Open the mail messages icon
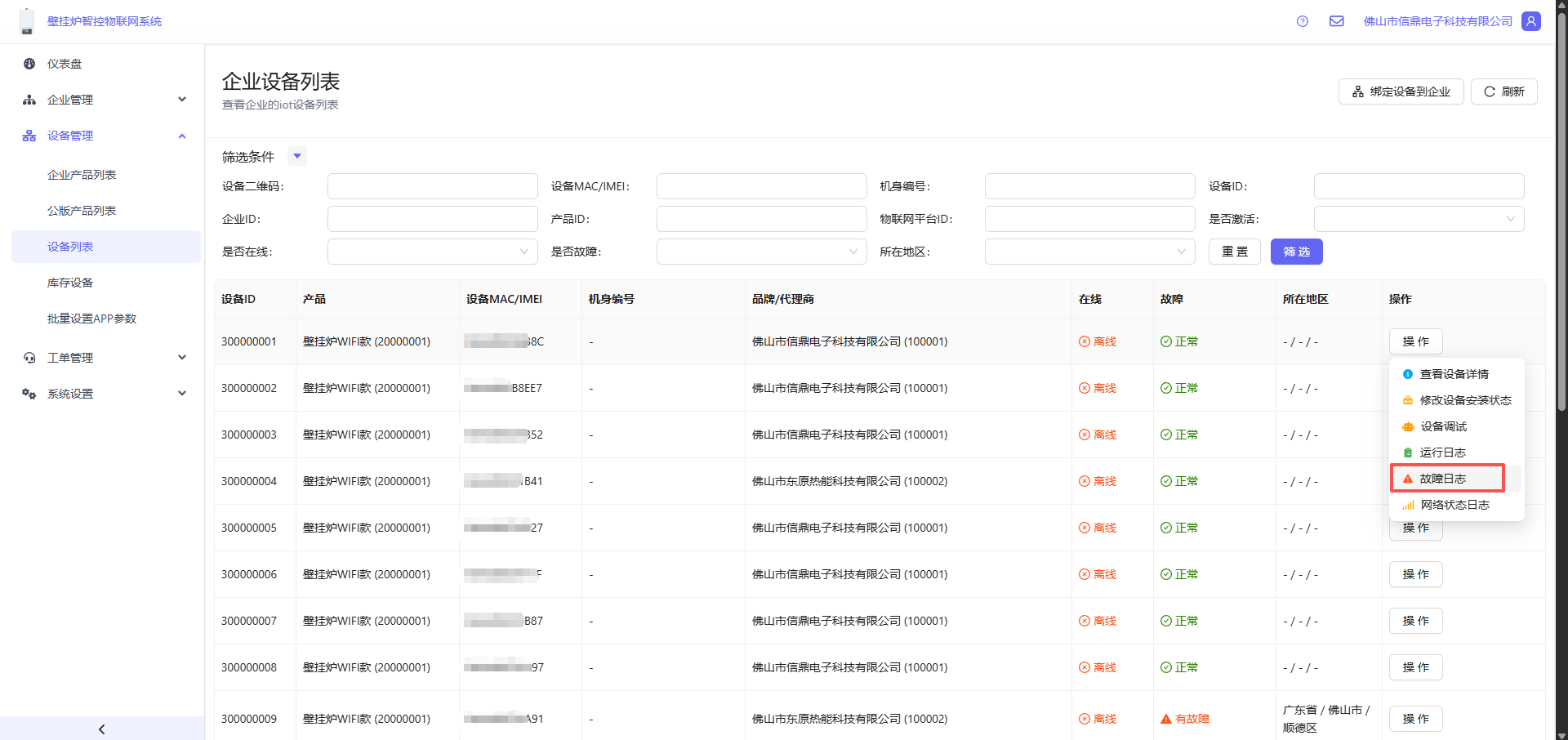The height and width of the screenshot is (740, 1568). point(1336,21)
